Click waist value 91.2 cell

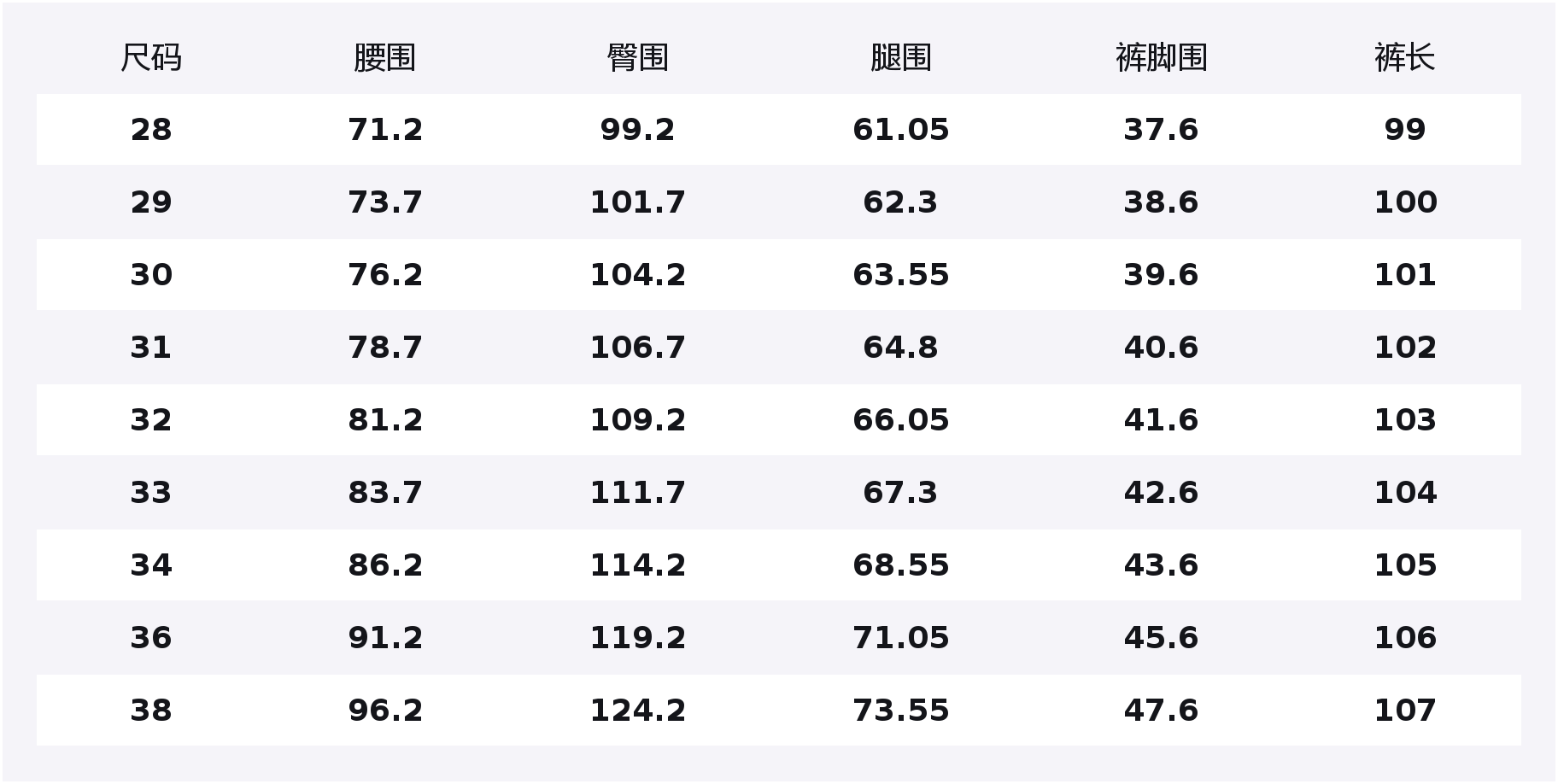[385, 638]
